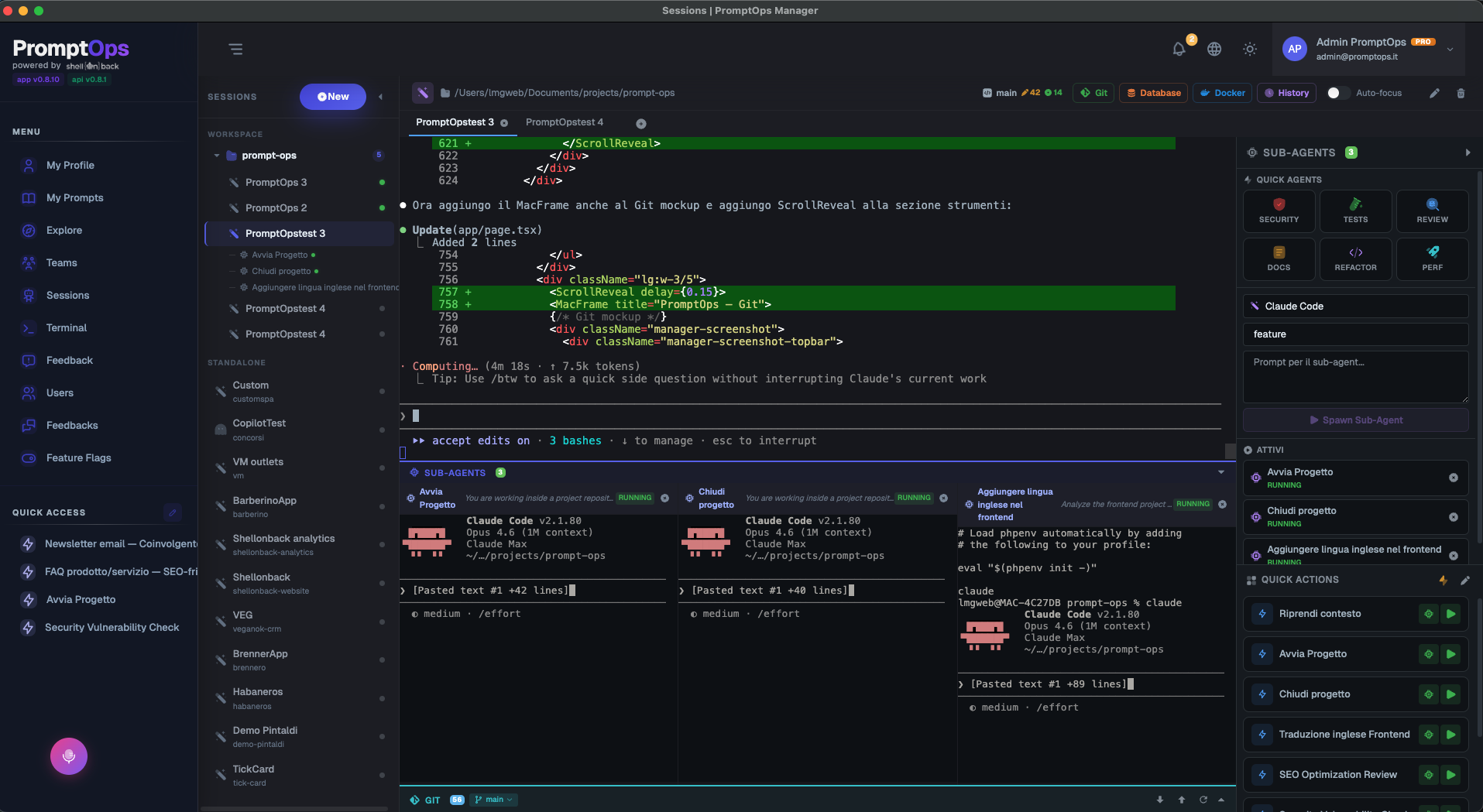Image resolution: width=1483 pixels, height=812 pixels.
Task: Launch the Perf quick agent
Action: click(x=1431, y=259)
